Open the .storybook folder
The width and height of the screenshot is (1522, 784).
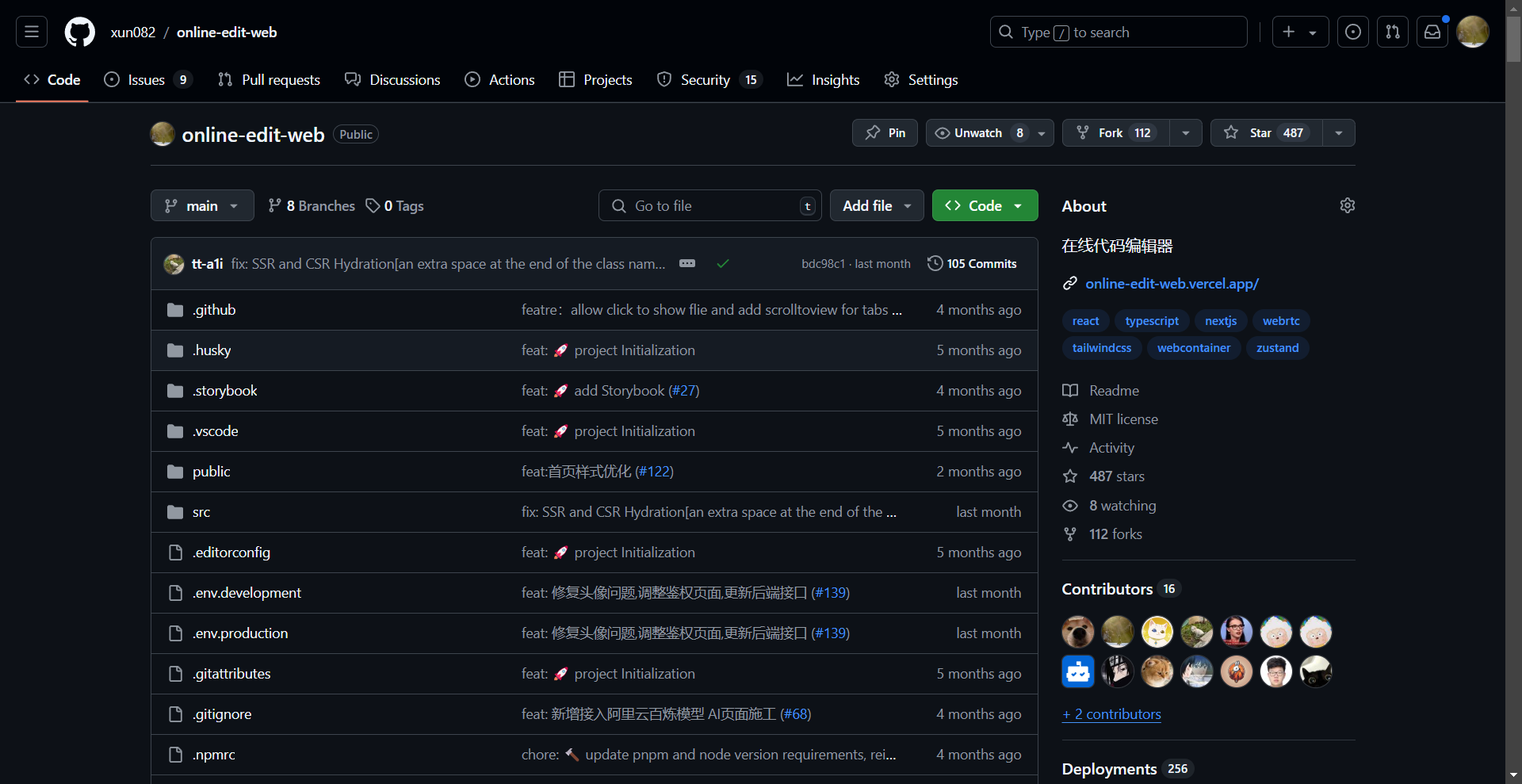[x=224, y=391]
